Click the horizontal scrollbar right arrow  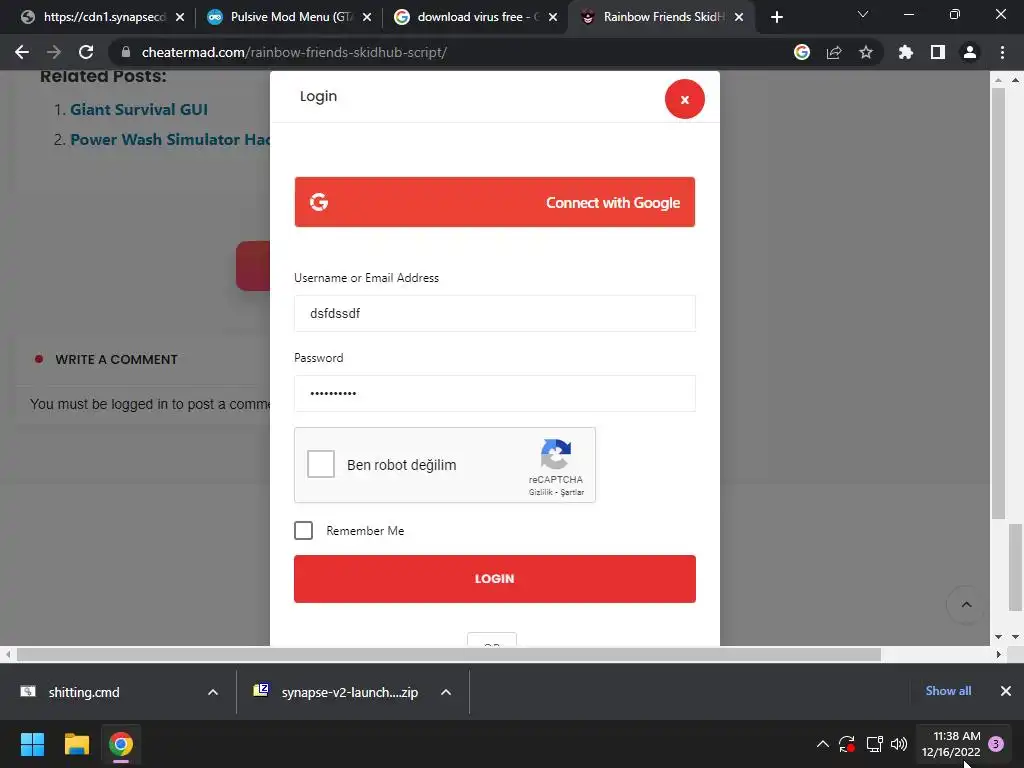[x=998, y=654]
